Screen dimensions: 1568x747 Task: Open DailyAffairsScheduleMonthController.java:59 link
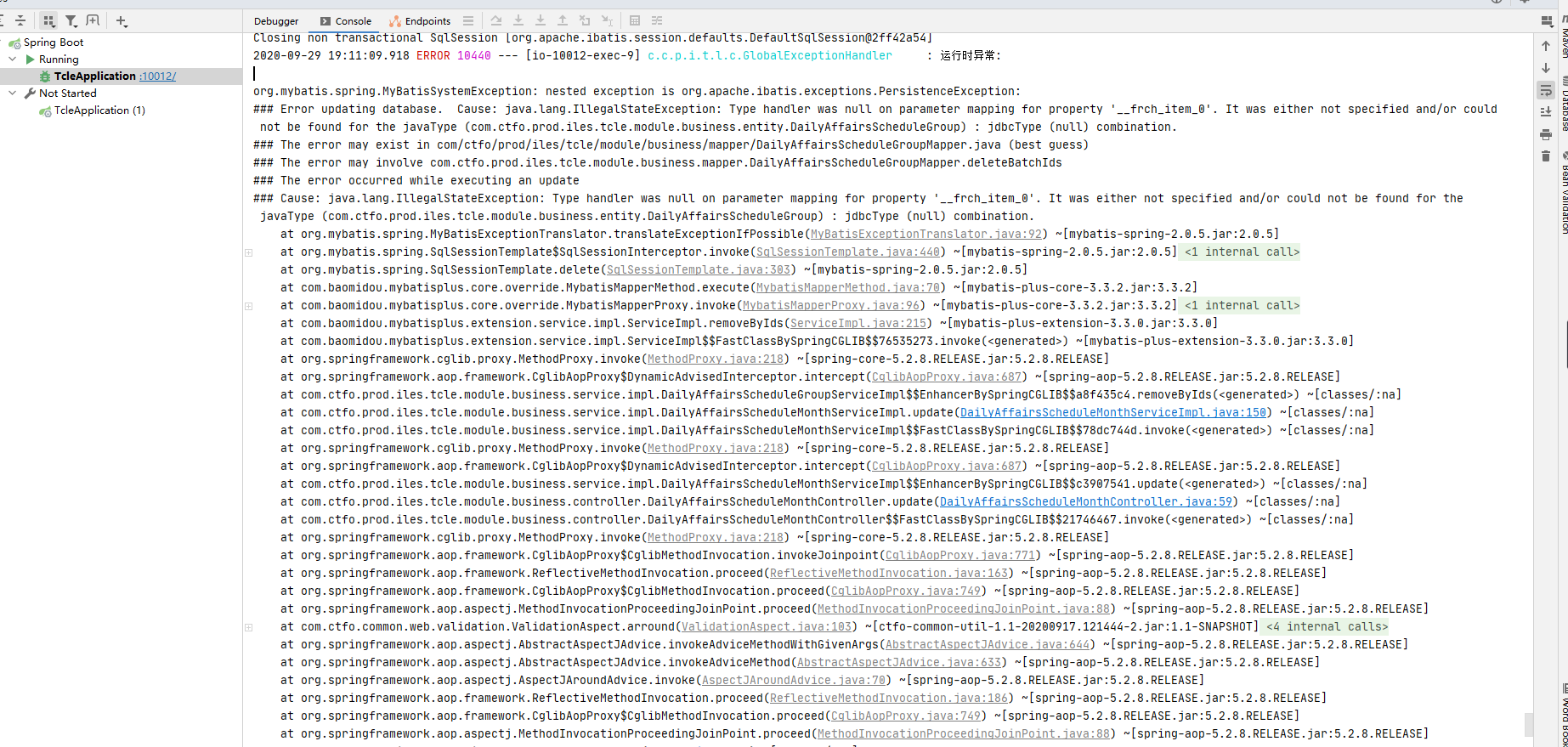(1085, 502)
